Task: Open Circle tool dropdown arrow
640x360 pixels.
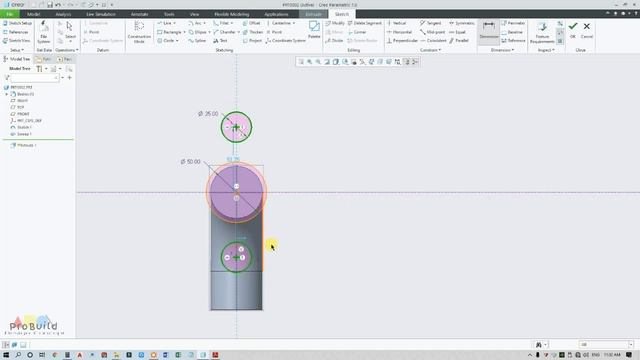Action: (177, 40)
